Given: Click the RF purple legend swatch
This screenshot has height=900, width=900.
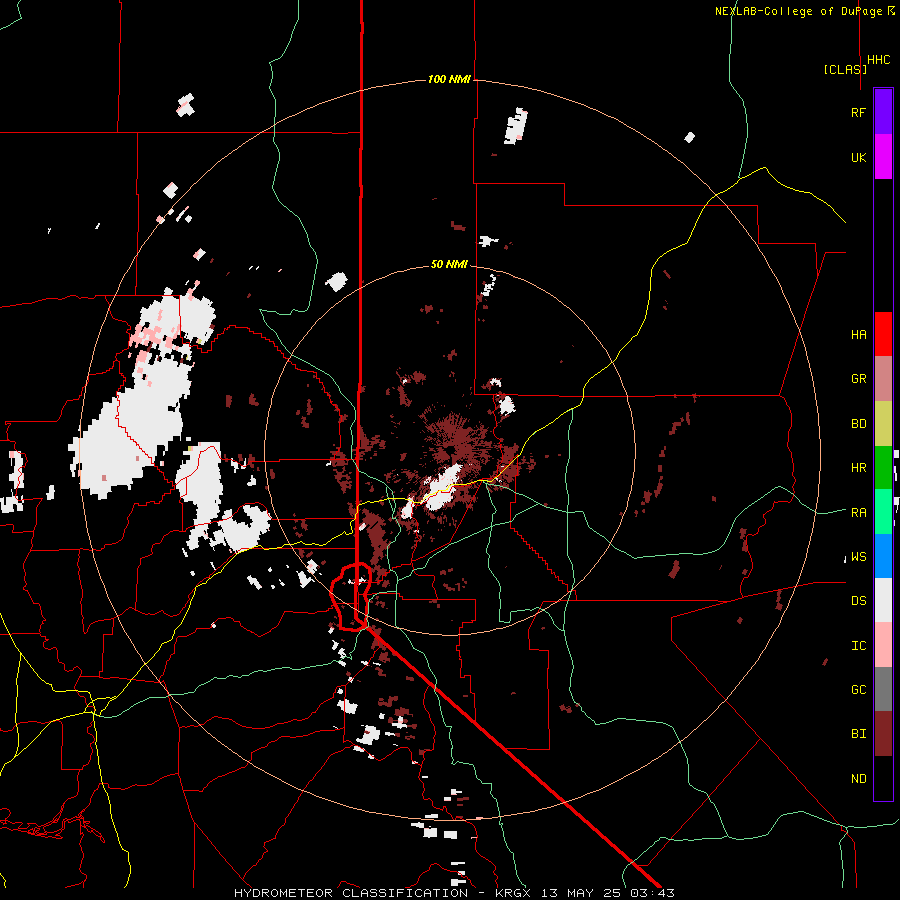Looking at the screenshot, I should (x=883, y=111).
